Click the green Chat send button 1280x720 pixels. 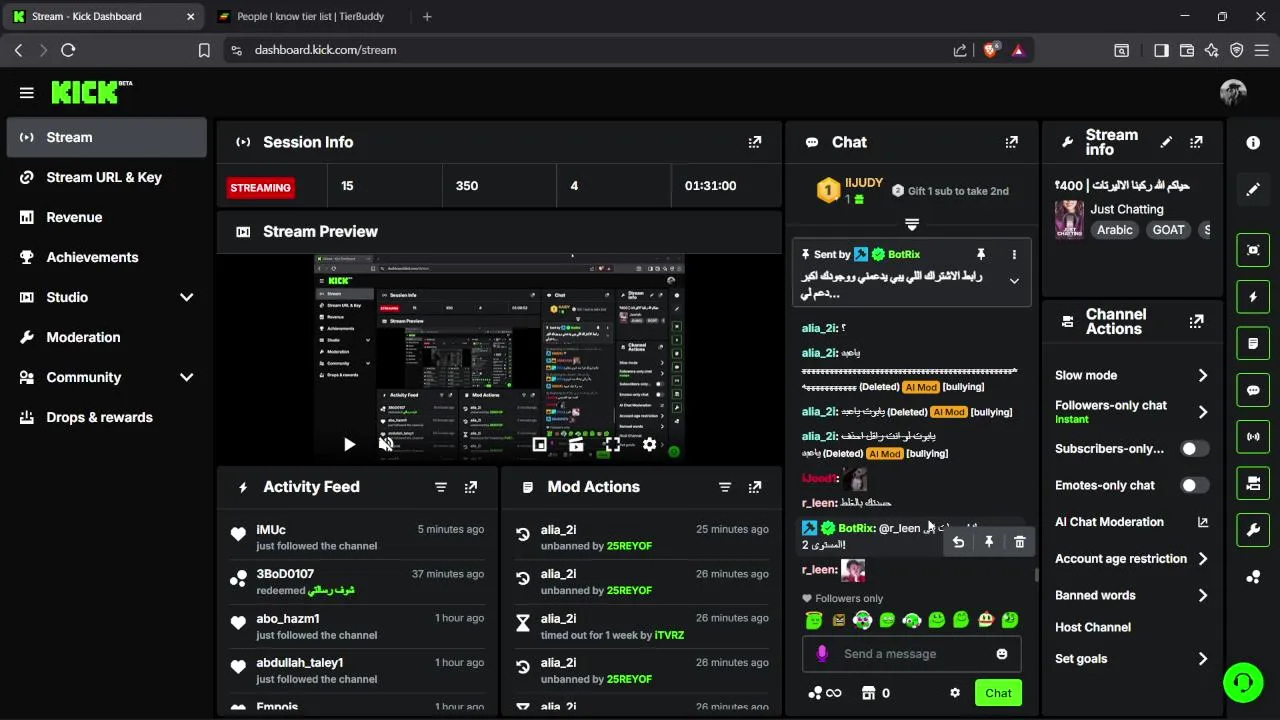(x=998, y=693)
